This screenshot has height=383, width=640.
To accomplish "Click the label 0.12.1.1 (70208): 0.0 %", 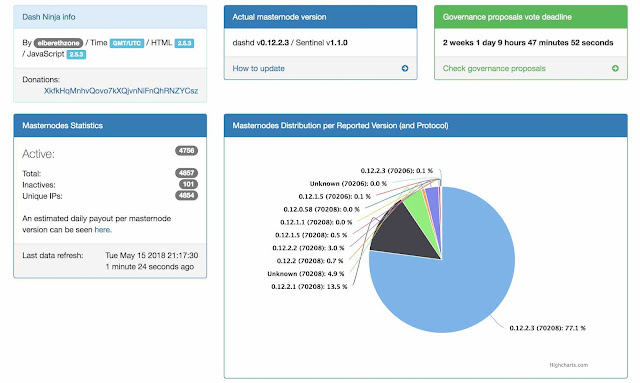I will tap(316, 222).
